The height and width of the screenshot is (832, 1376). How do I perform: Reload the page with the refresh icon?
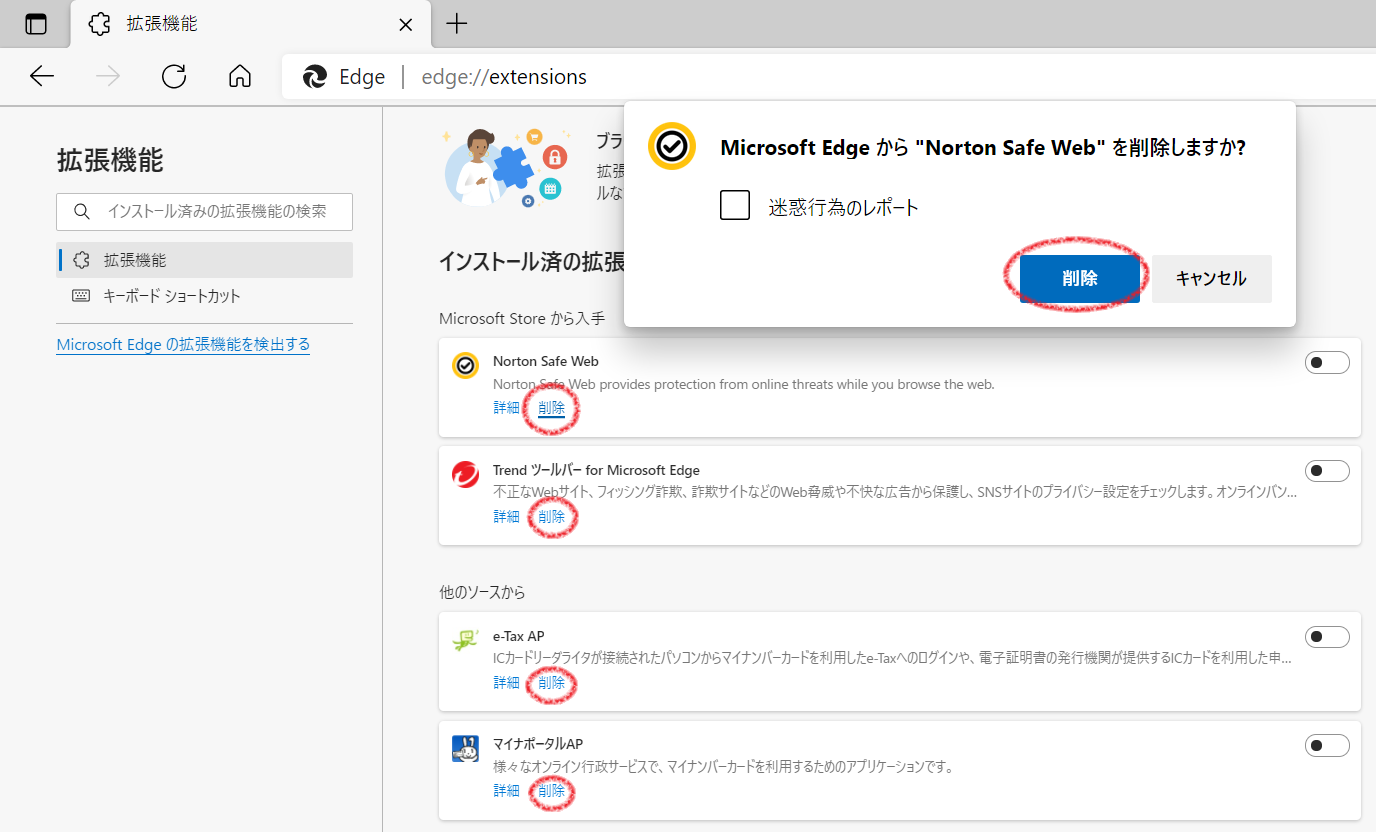point(173,76)
